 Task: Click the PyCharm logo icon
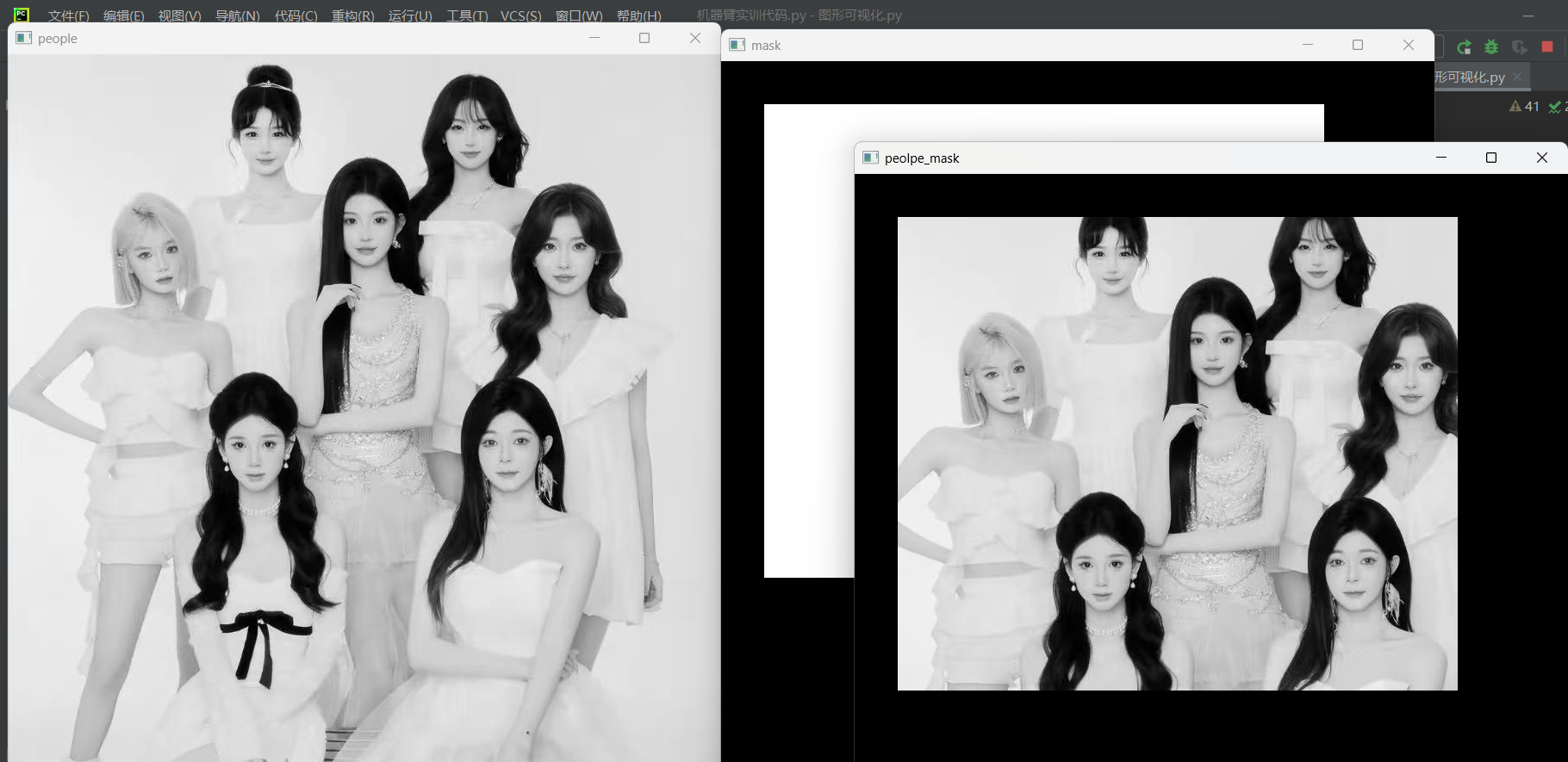point(22,15)
